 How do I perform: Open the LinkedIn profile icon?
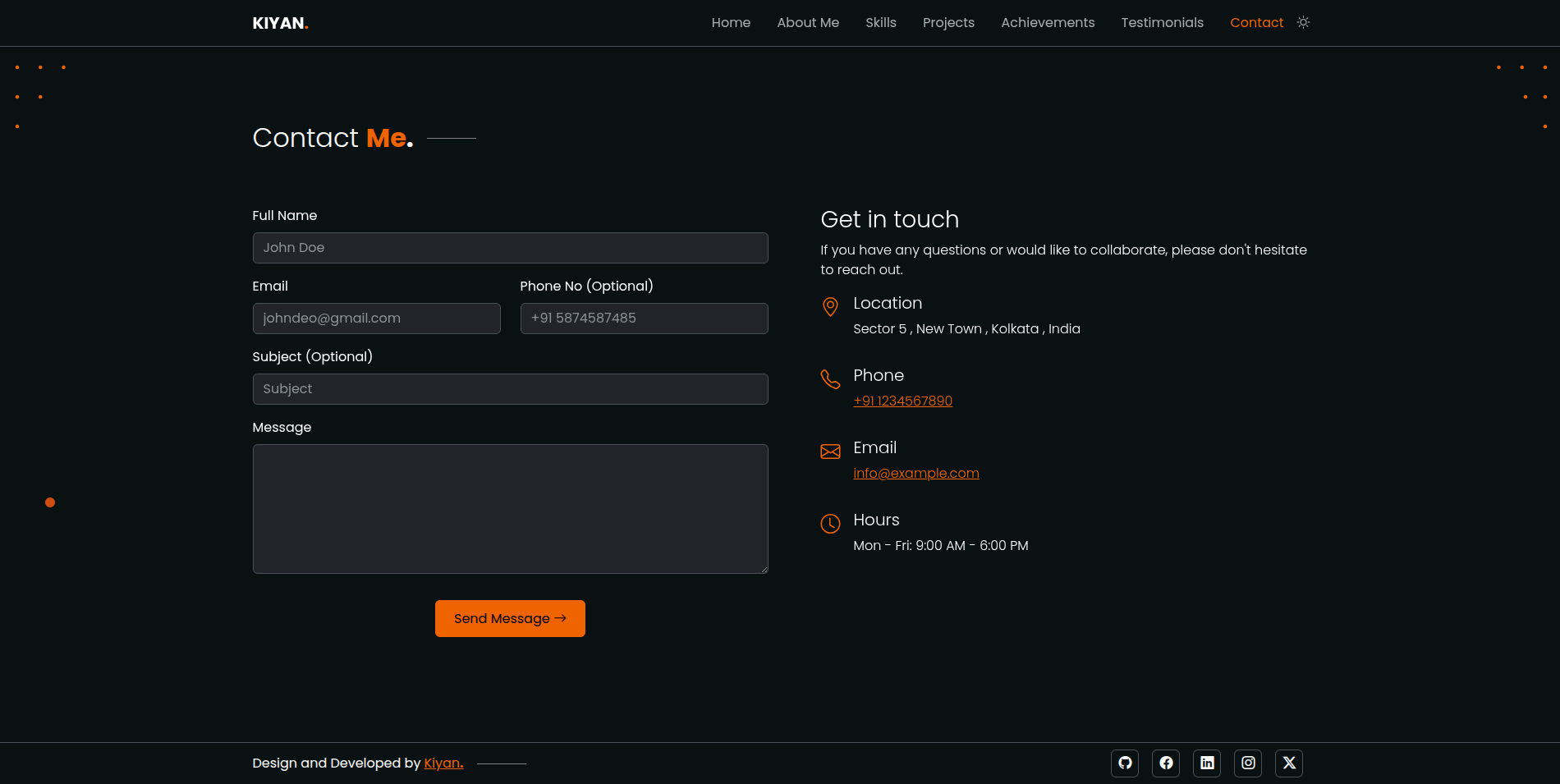1207,763
